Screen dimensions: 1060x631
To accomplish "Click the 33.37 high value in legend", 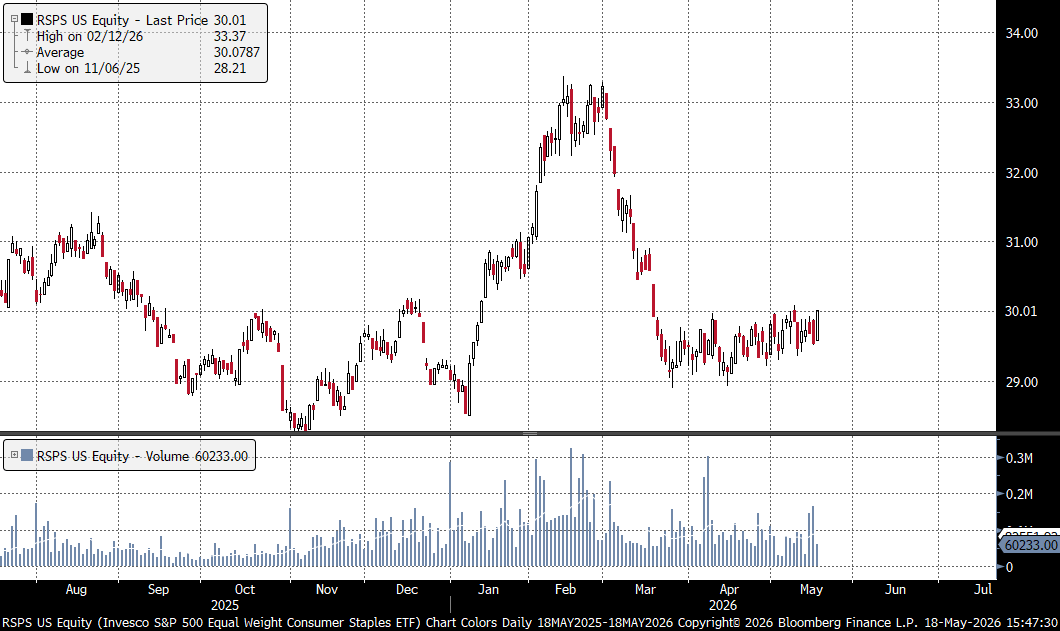I will tap(230, 37).
